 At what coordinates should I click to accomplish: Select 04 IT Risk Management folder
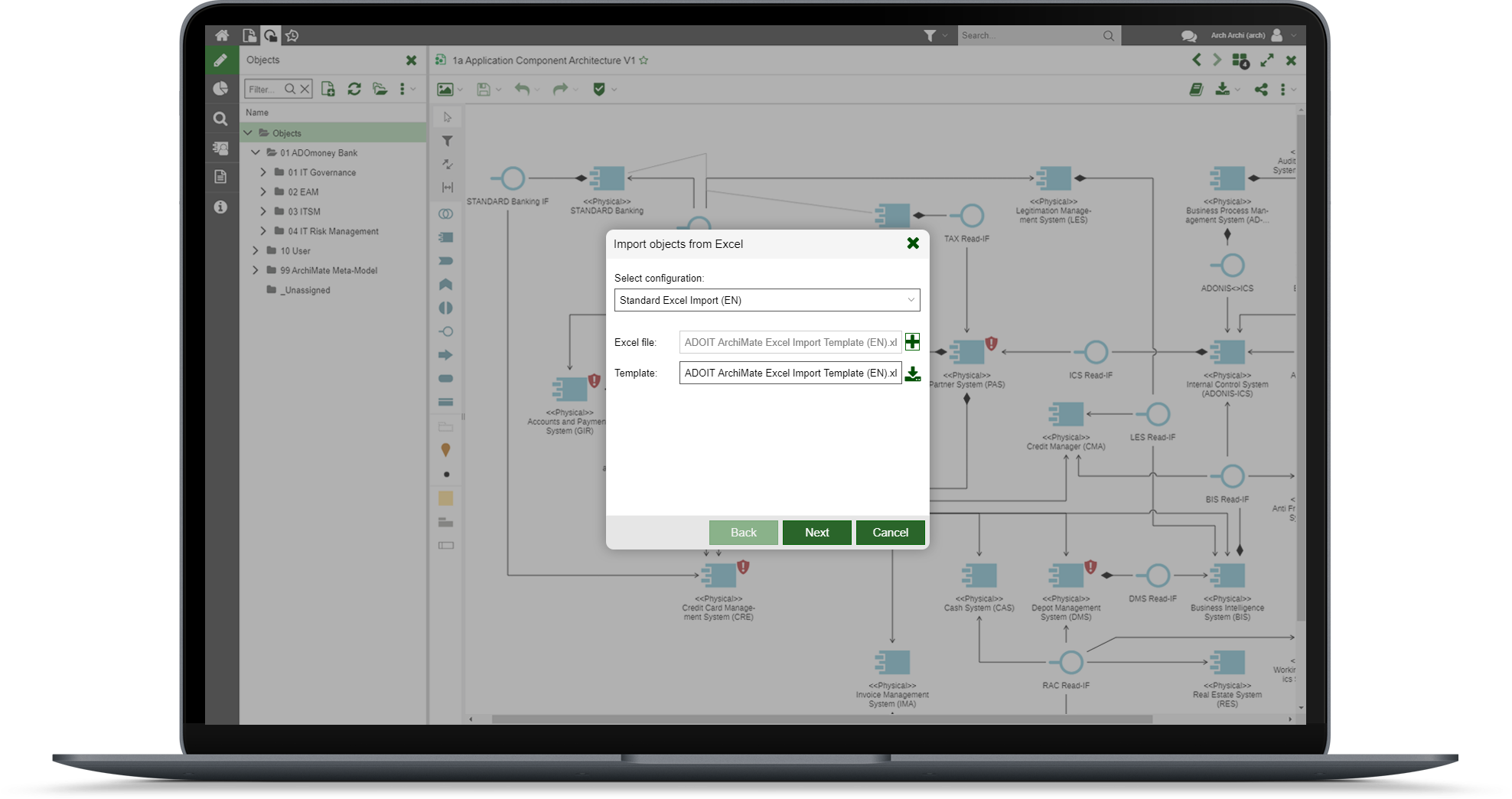coord(333,231)
